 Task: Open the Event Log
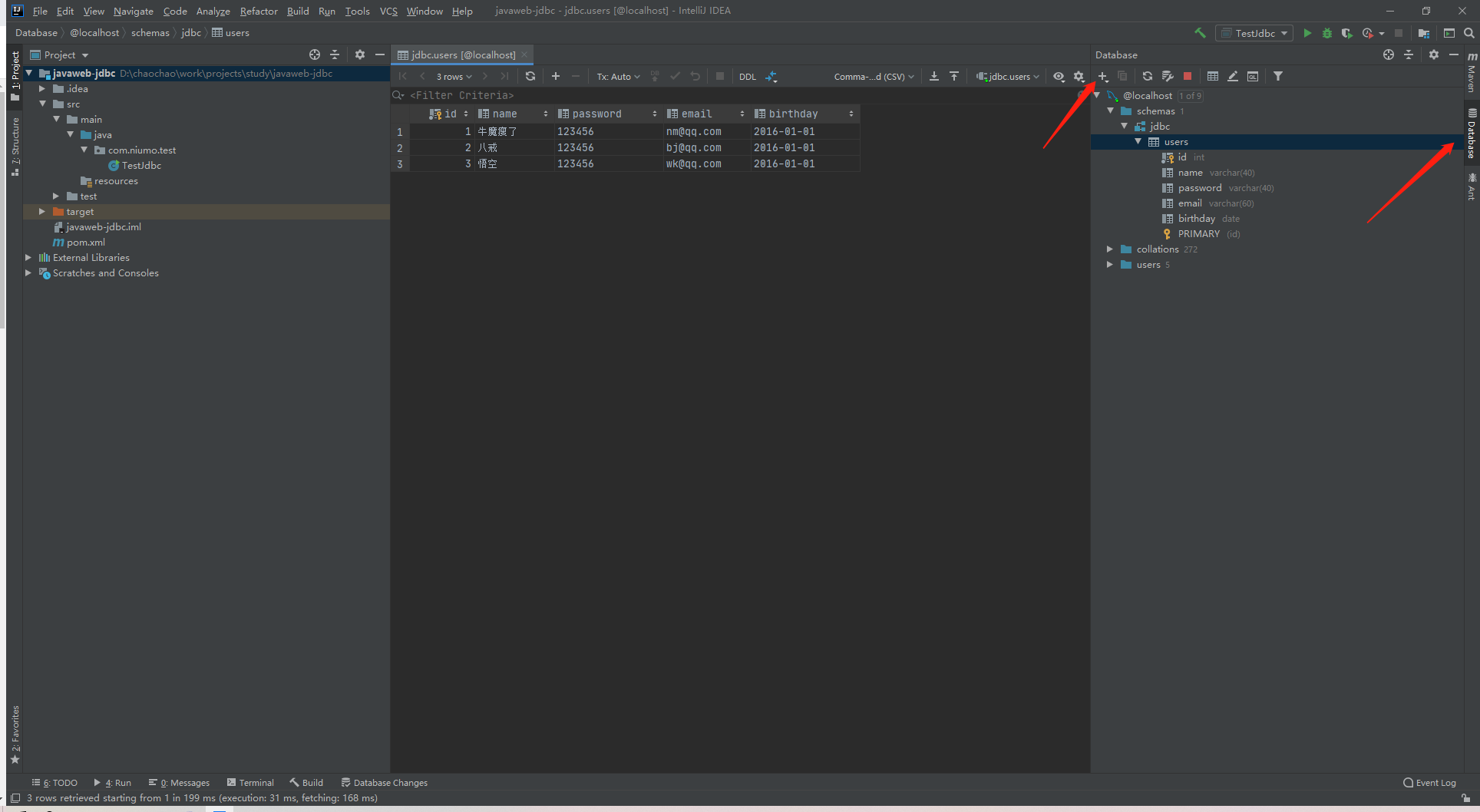coord(1429,783)
